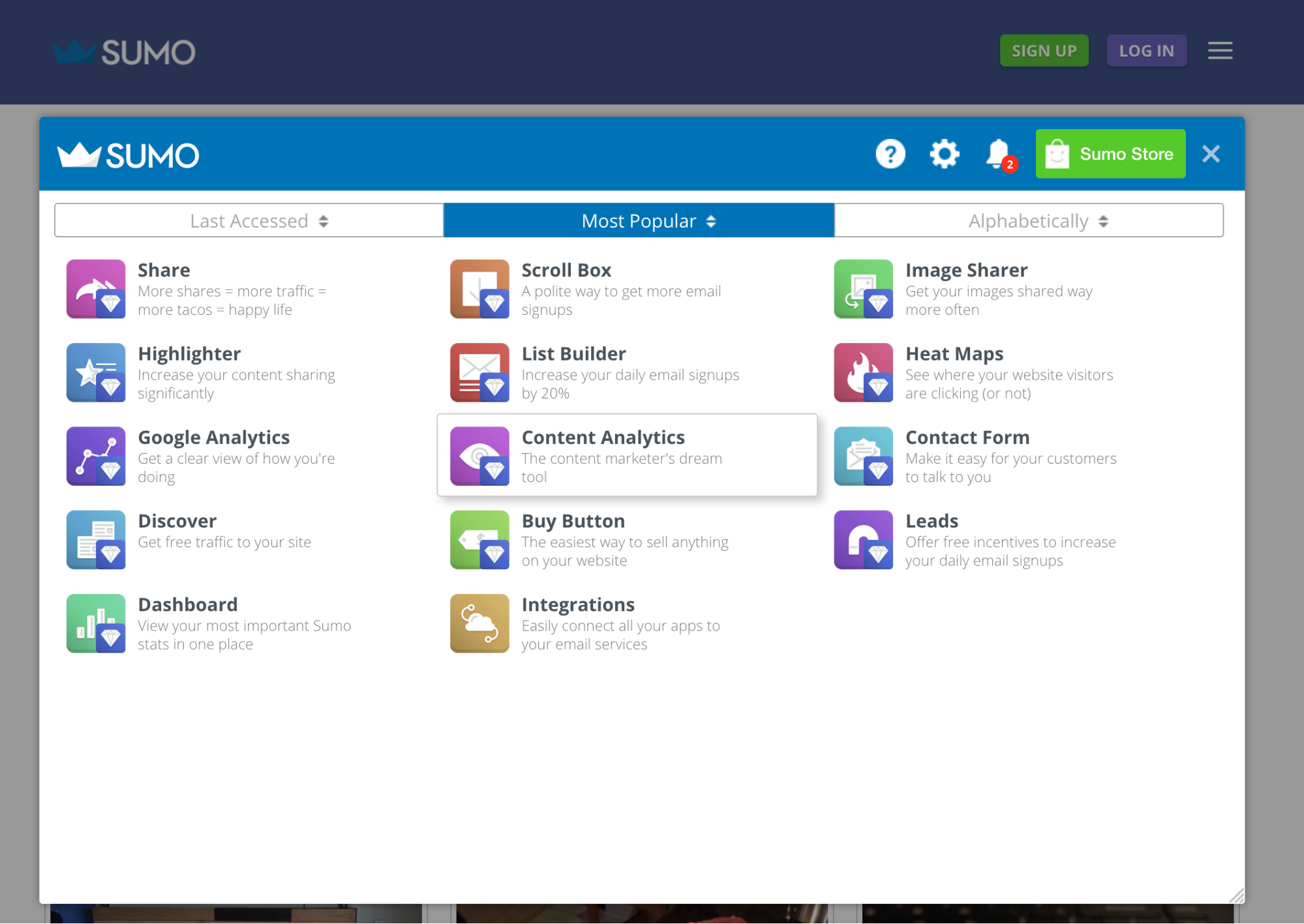Viewport: 1304px width, 924px height.
Task: Click the Integrations title
Action: (578, 604)
